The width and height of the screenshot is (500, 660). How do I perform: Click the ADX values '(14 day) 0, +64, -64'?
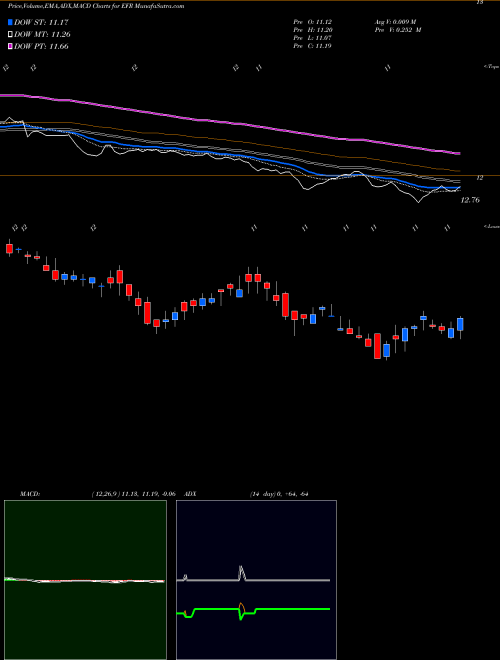[x=279, y=494]
